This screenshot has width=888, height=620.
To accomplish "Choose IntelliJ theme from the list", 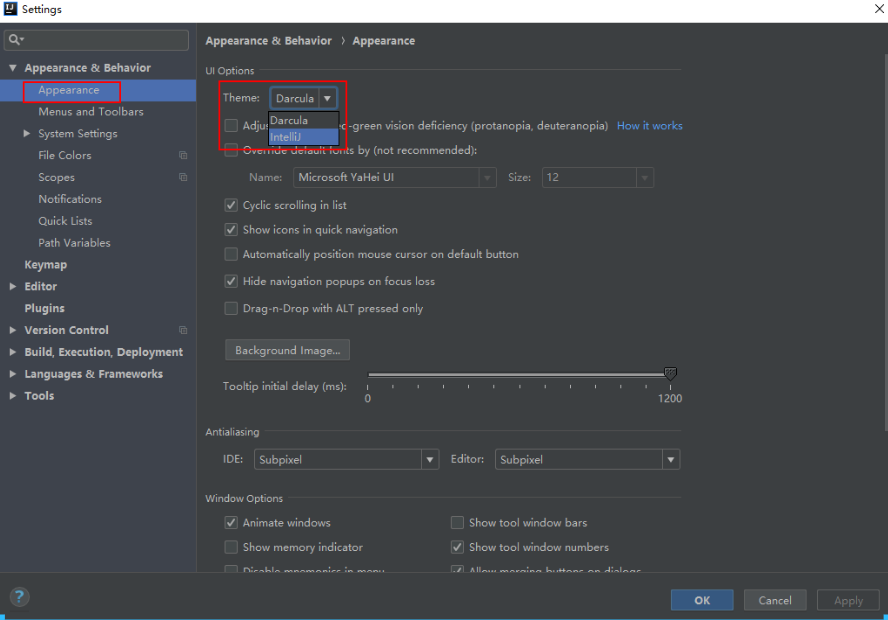I will (304, 137).
